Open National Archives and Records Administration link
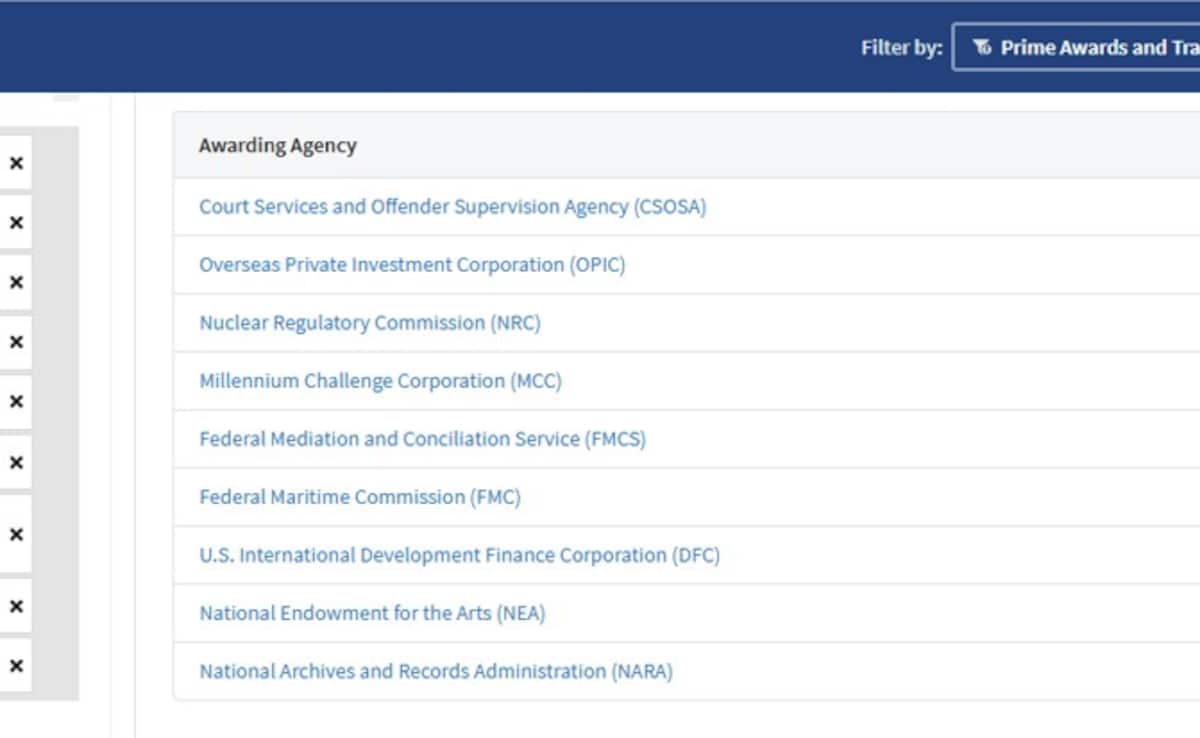Image resolution: width=1200 pixels, height=738 pixels. pos(436,671)
